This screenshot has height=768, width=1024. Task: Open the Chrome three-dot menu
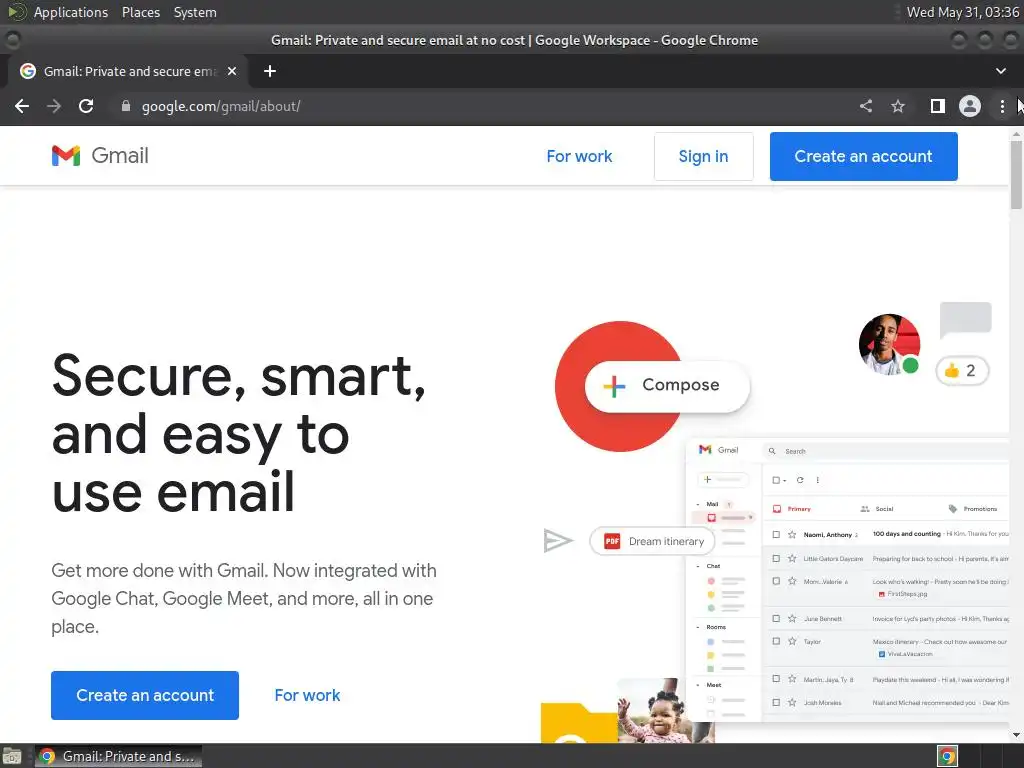(x=1002, y=106)
